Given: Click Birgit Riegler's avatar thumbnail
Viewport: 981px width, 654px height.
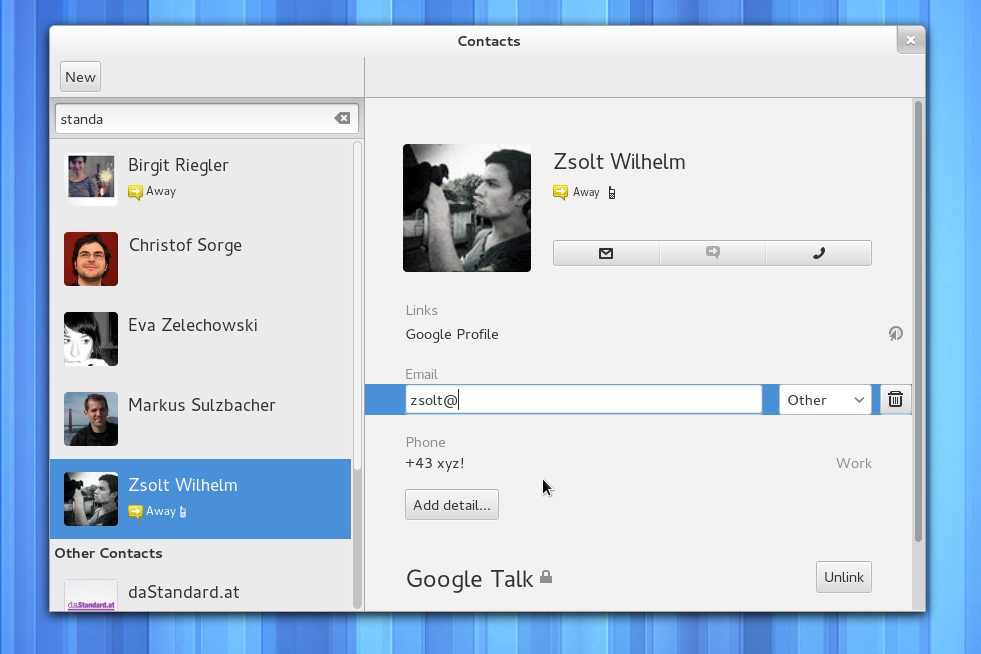Looking at the screenshot, I should pos(91,178).
